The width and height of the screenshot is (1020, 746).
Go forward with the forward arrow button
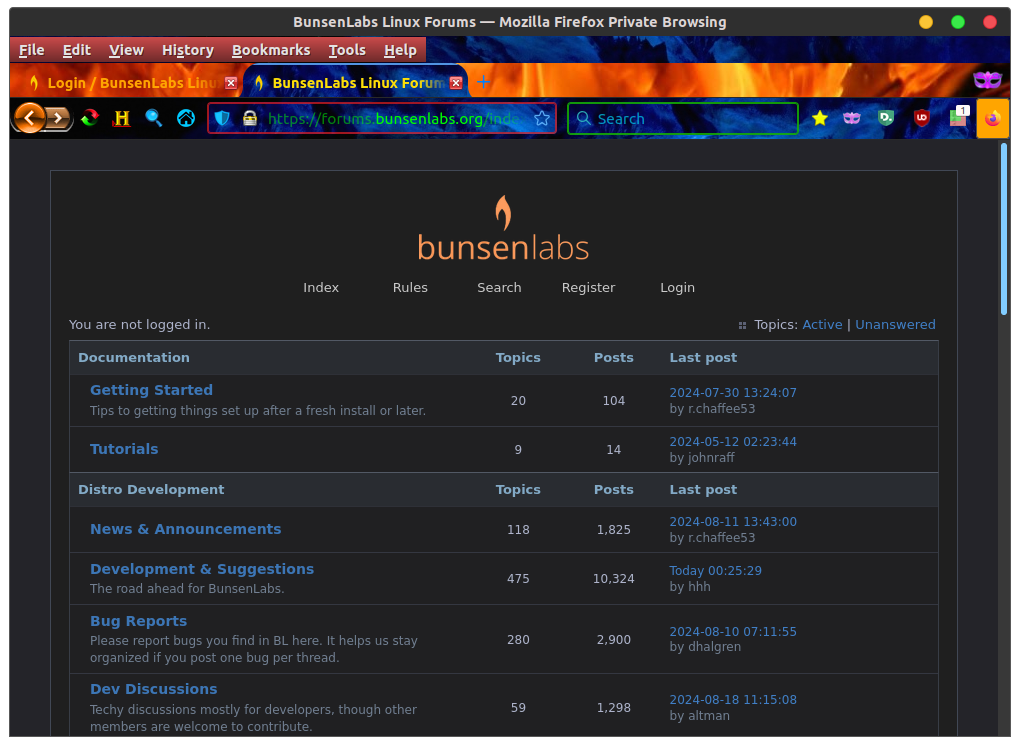pos(59,118)
